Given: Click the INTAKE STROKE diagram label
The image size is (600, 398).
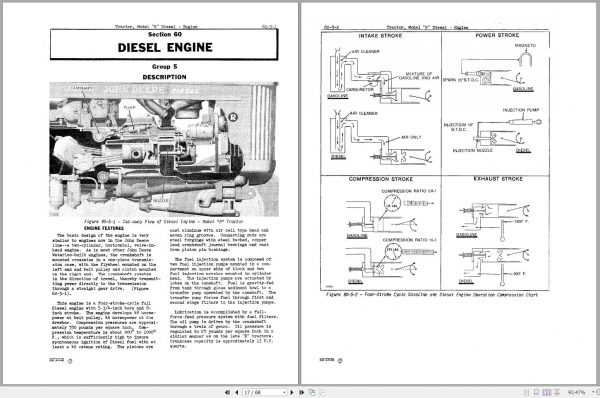Looking at the screenshot, I should coord(380,36).
